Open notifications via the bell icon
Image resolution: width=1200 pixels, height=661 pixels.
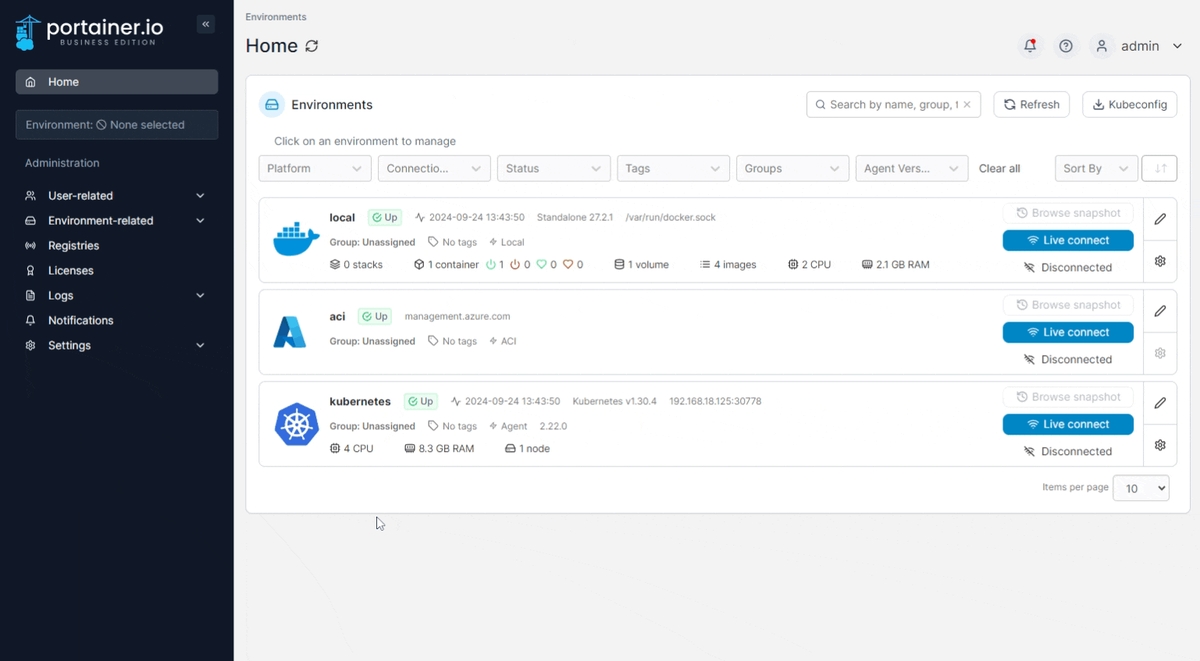click(x=1030, y=45)
